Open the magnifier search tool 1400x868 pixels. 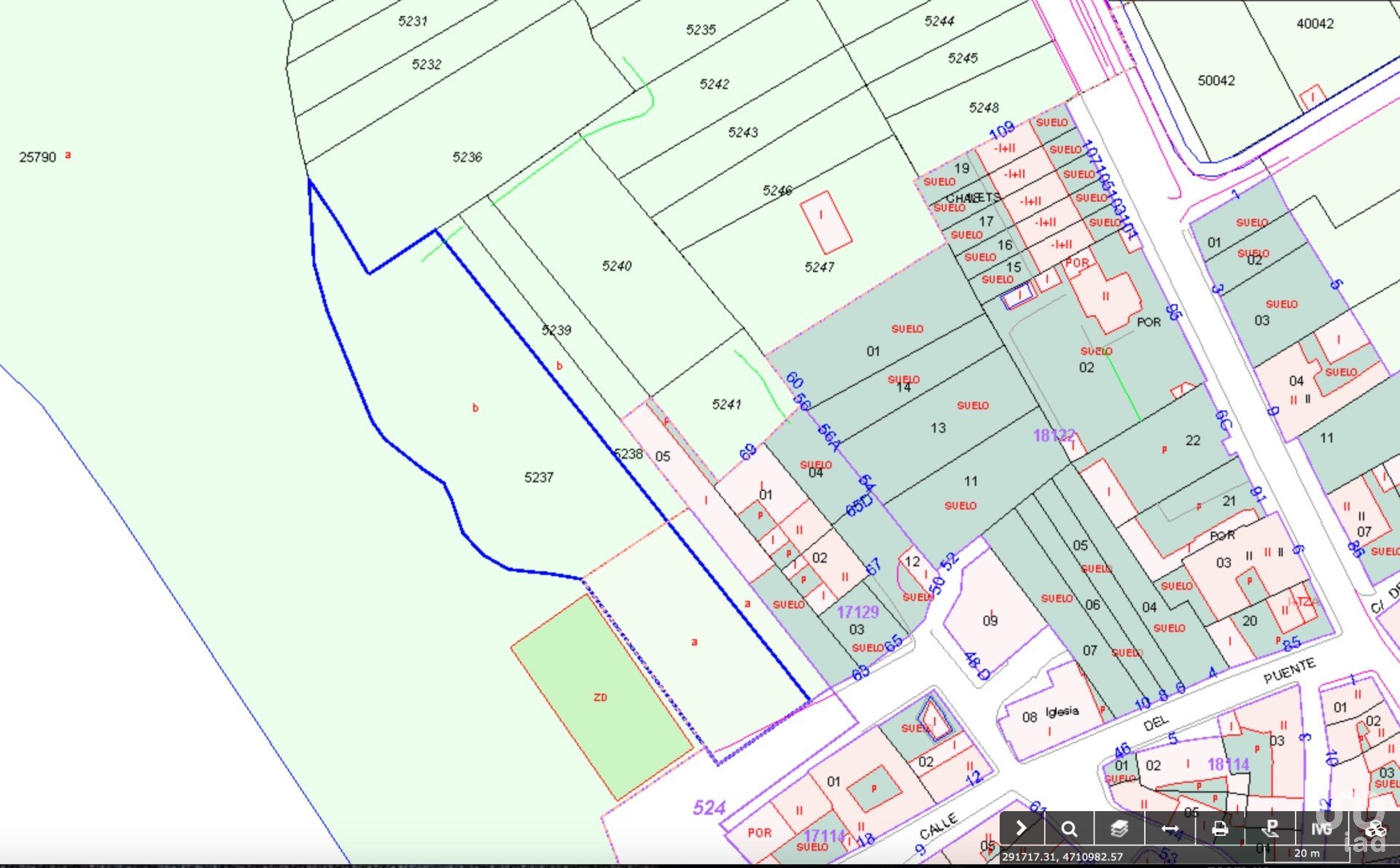coord(1069,829)
